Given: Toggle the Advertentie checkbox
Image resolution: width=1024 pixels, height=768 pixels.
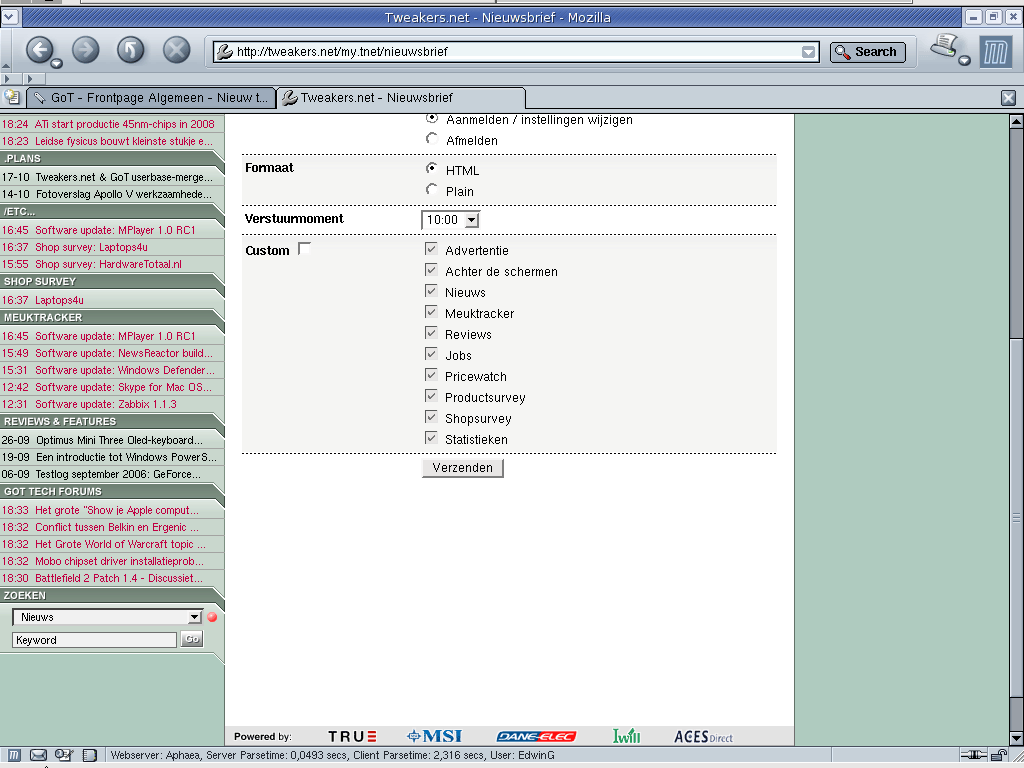Looking at the screenshot, I should pyautogui.click(x=431, y=249).
